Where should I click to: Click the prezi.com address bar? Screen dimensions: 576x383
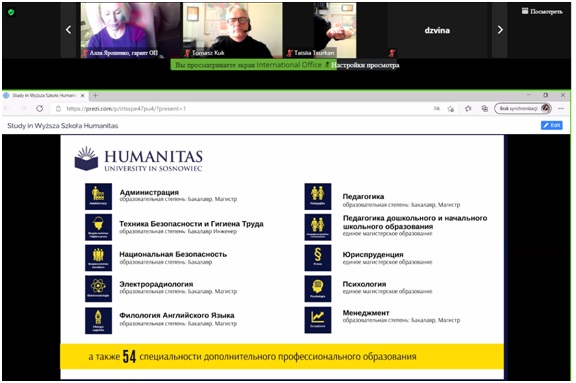tap(126, 109)
